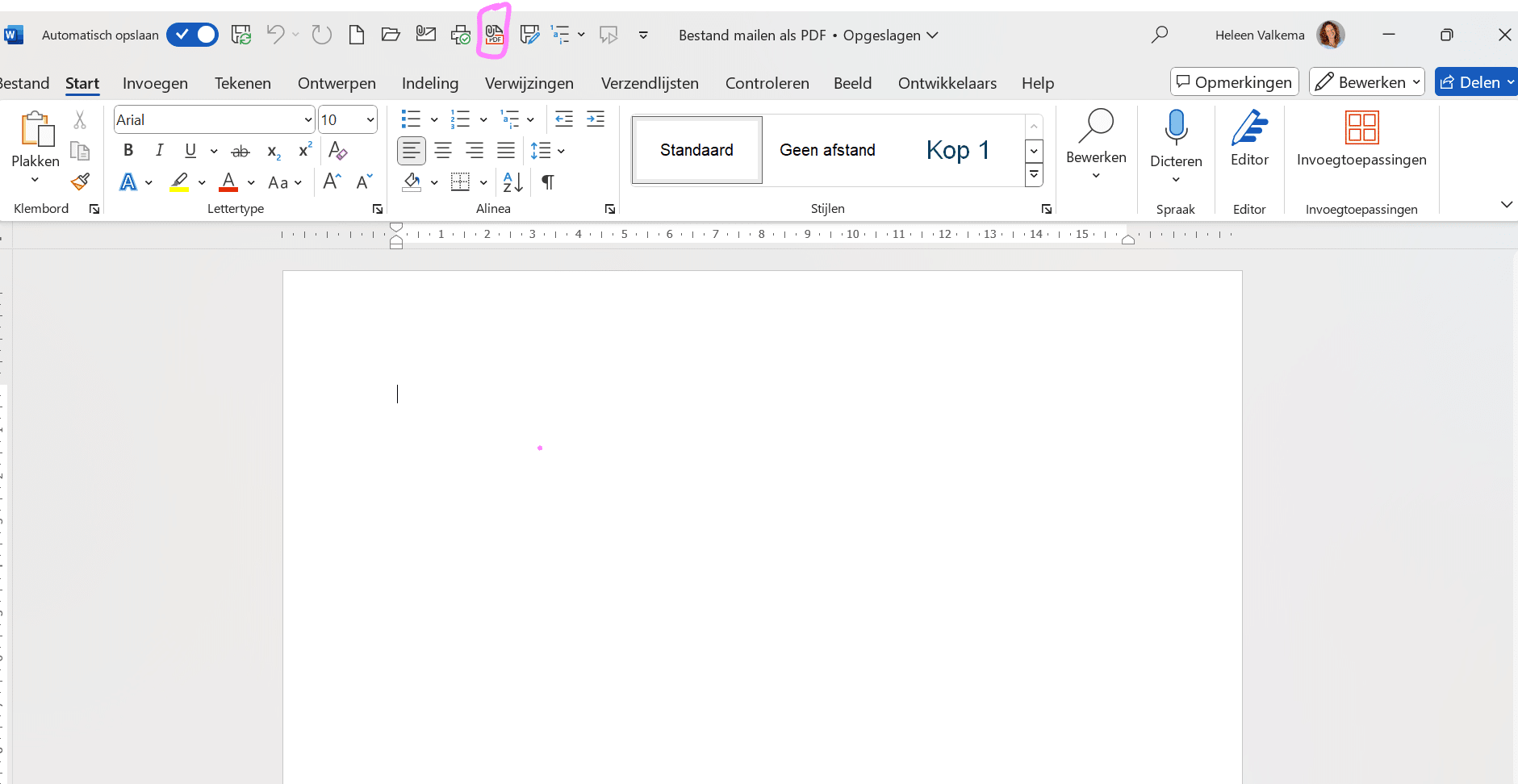Click the clear formatting icon
Screen dimensions: 1518x784
click(x=337, y=151)
